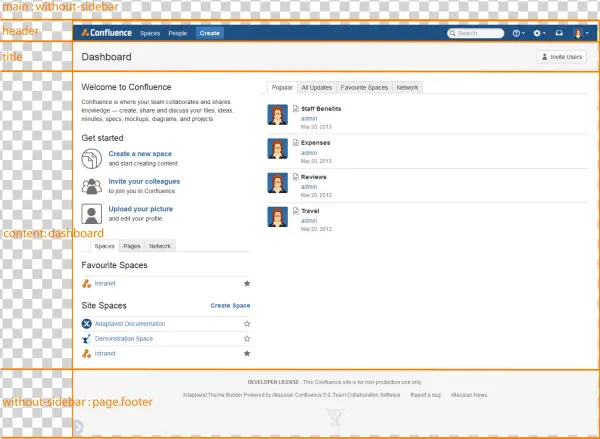Click the page icon beside Staff Benefits
Screen dimensions: 600x439
pyautogui.click(x=296, y=109)
